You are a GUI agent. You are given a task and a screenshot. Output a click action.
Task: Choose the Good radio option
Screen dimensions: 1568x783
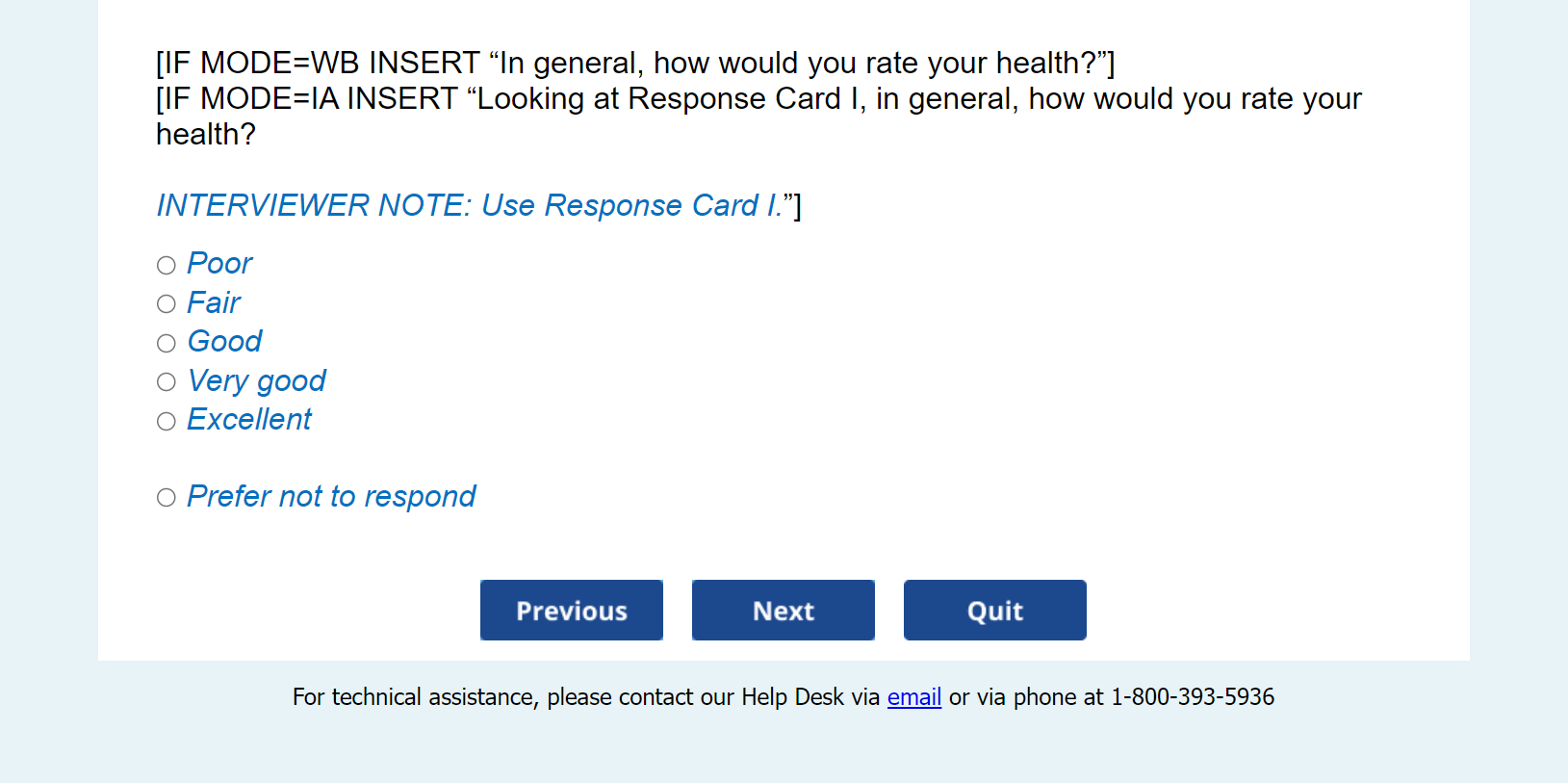click(x=167, y=343)
